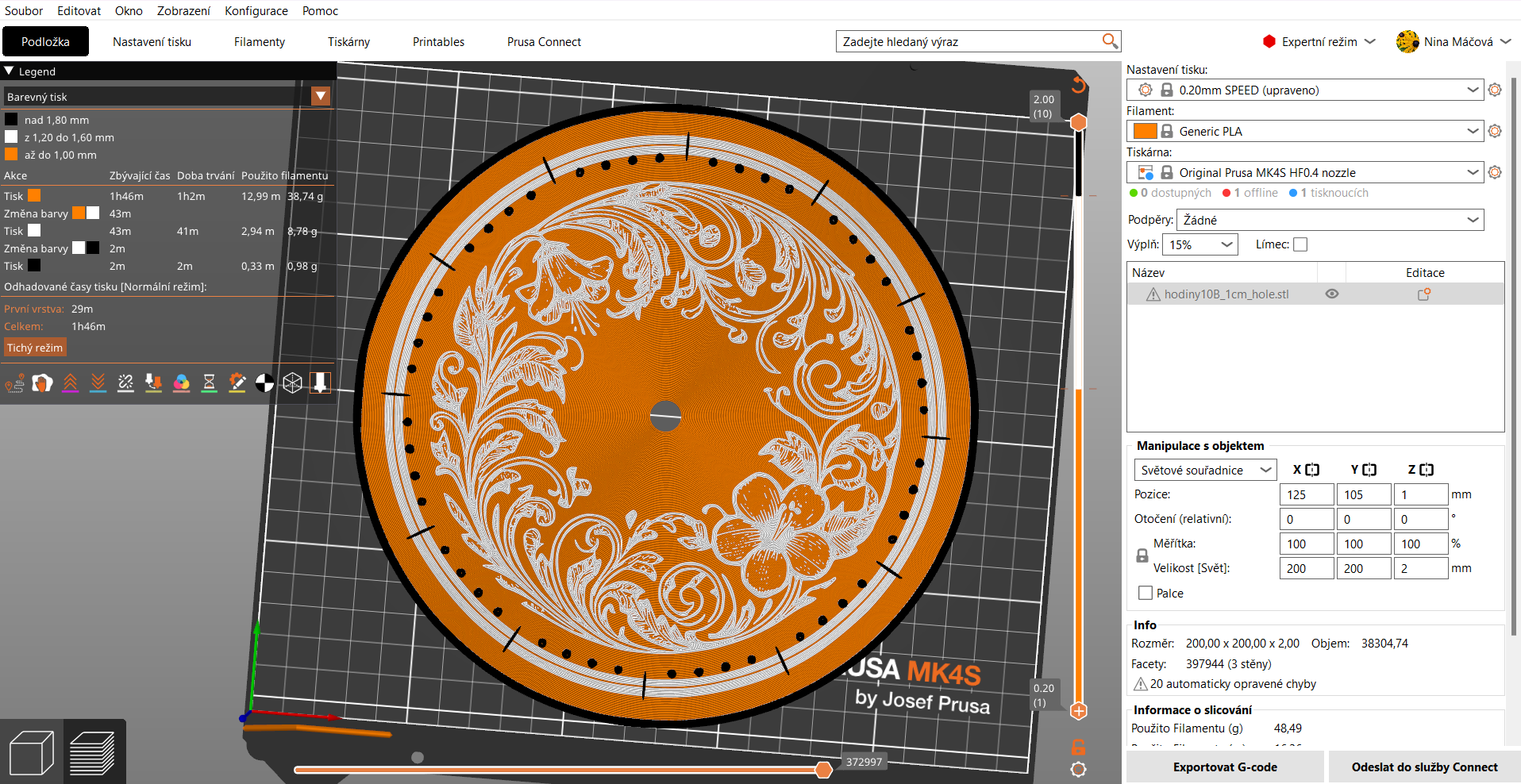
Task: Tick the Palce (inches) checkbox
Action: [1146, 593]
